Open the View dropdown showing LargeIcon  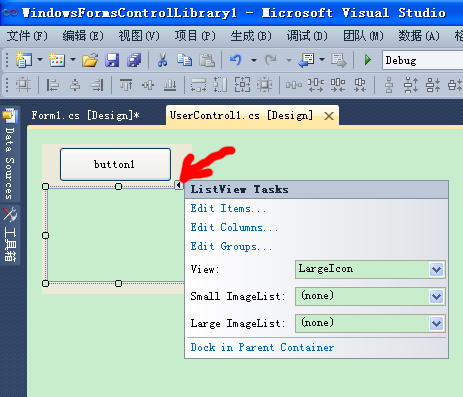[370, 269]
